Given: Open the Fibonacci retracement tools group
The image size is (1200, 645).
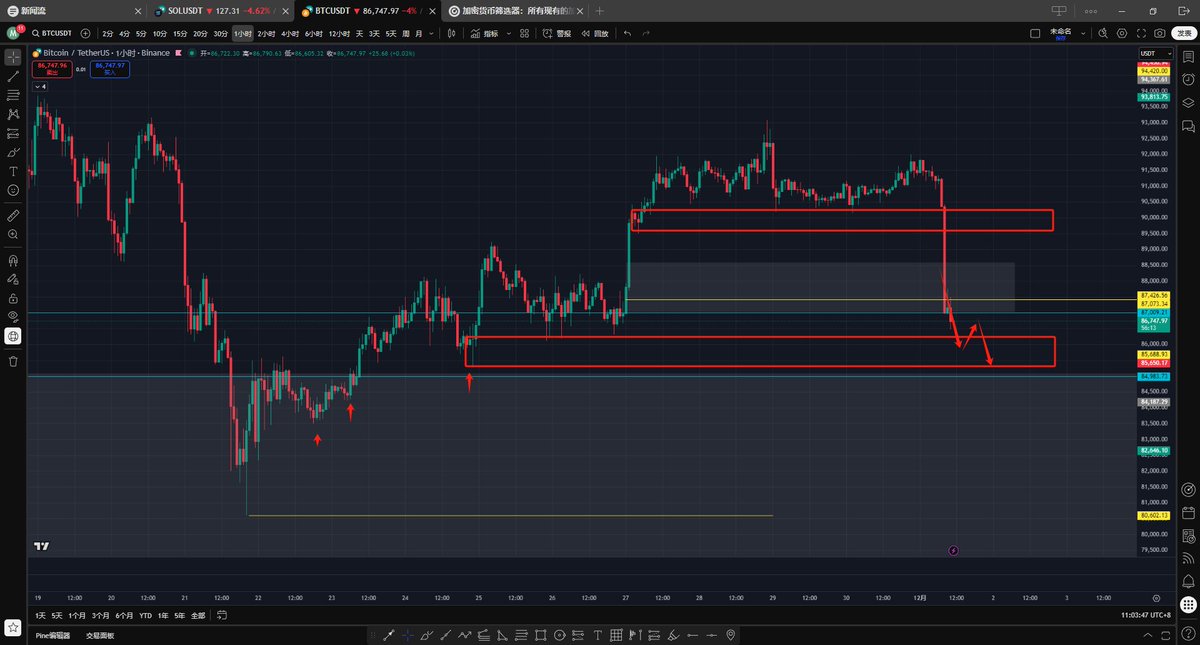Looking at the screenshot, I should (x=13, y=95).
